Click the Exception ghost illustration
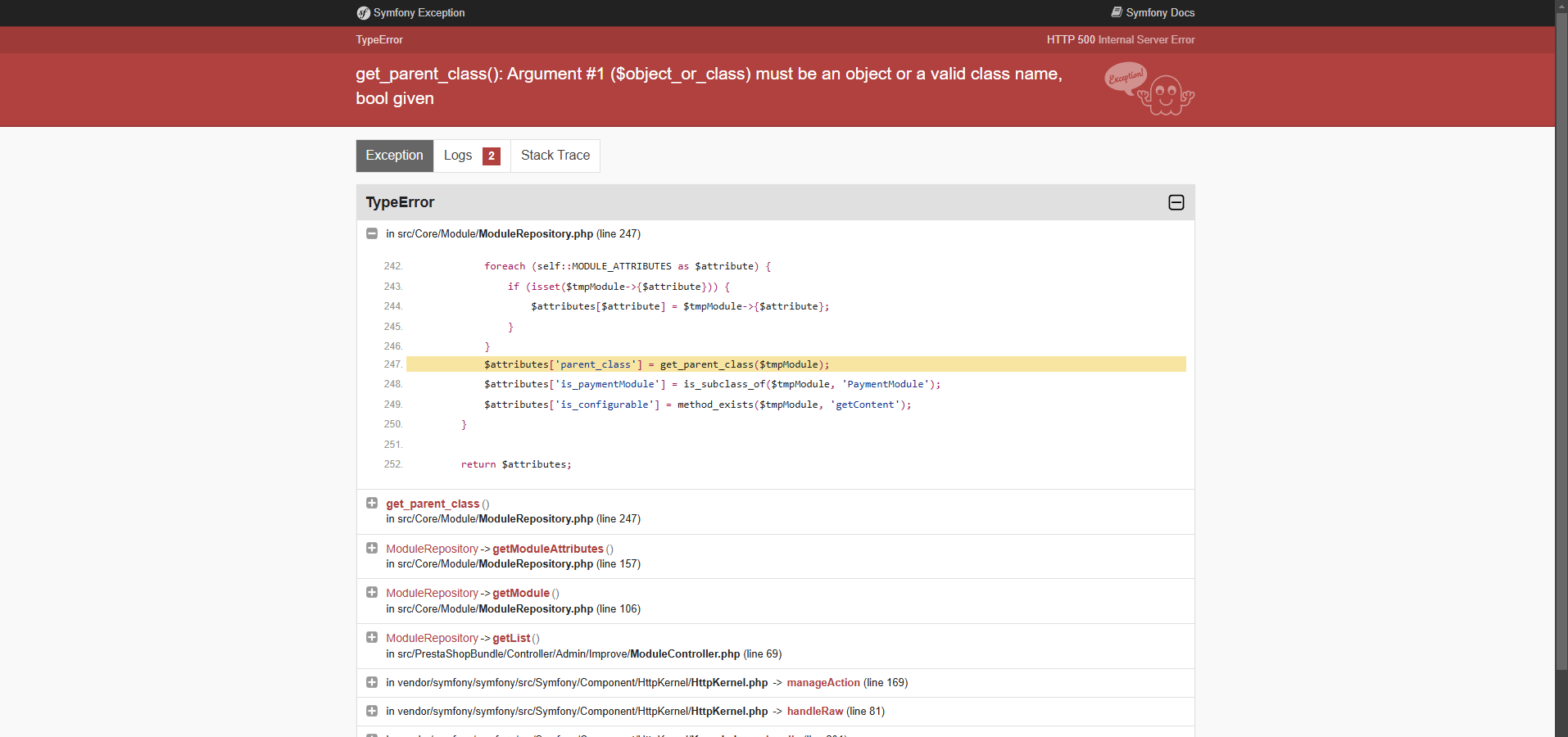 point(1149,89)
